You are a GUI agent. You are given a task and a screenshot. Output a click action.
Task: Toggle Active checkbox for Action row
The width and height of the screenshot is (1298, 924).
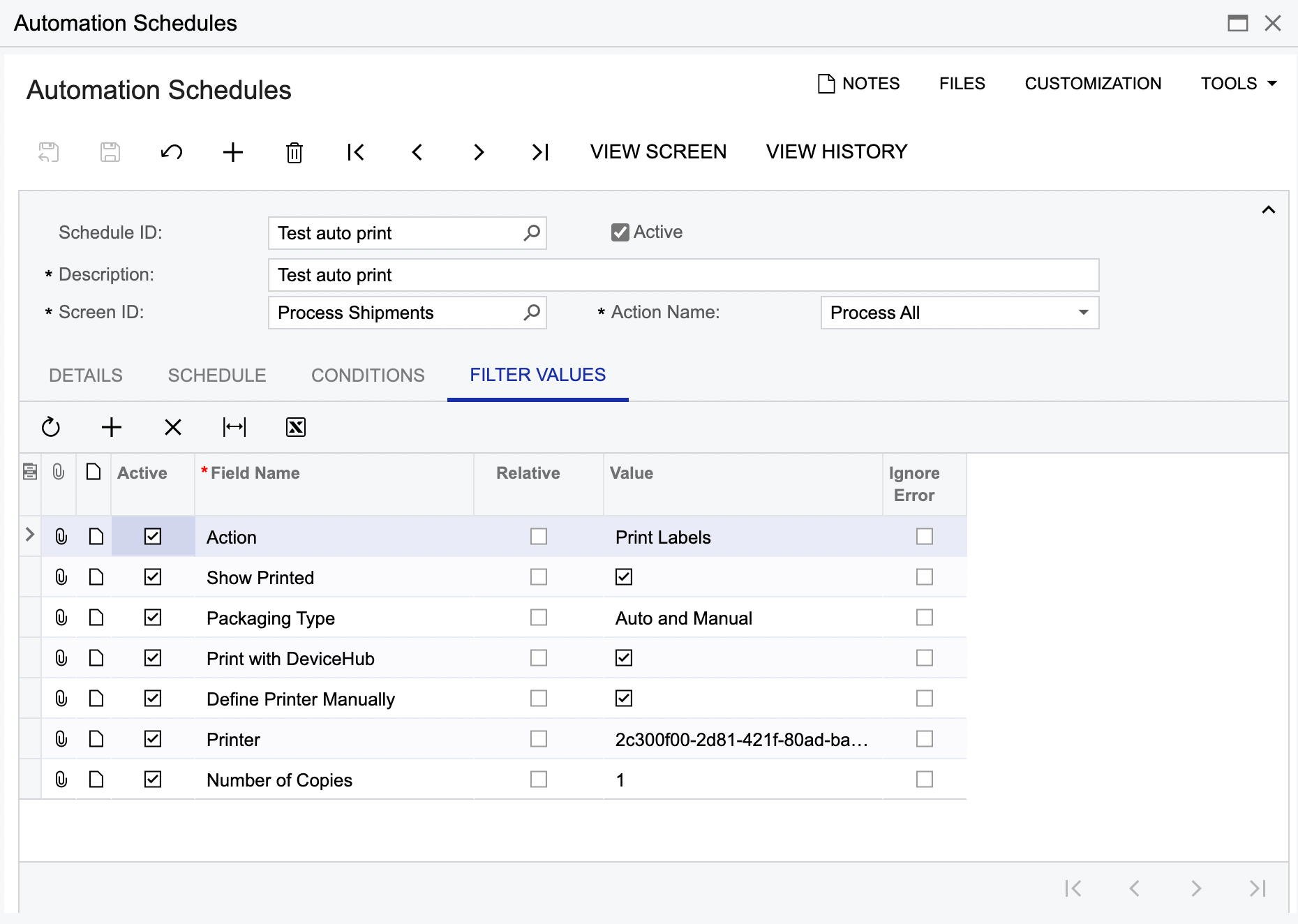(x=153, y=536)
